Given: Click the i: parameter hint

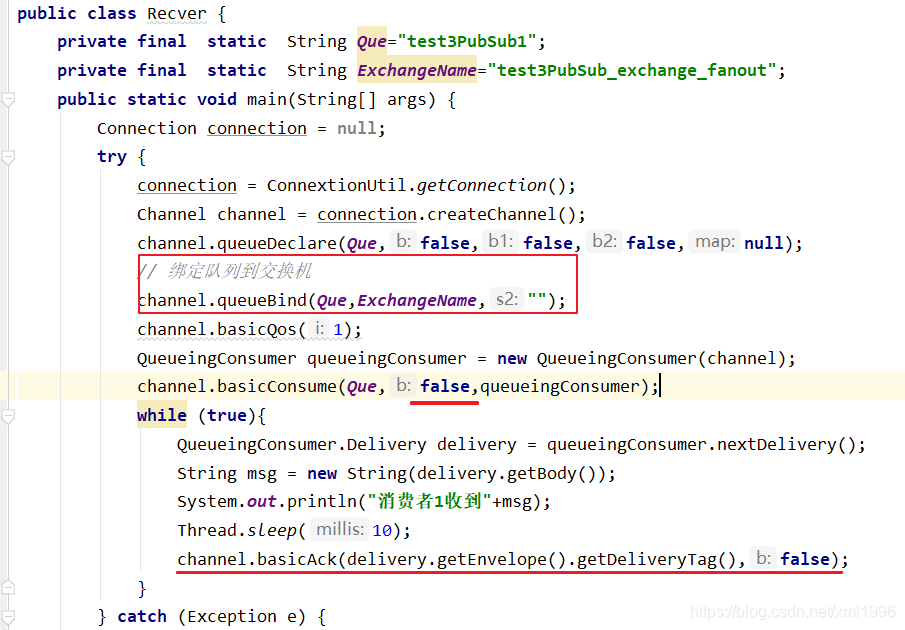Looking at the screenshot, I should click(319, 328).
